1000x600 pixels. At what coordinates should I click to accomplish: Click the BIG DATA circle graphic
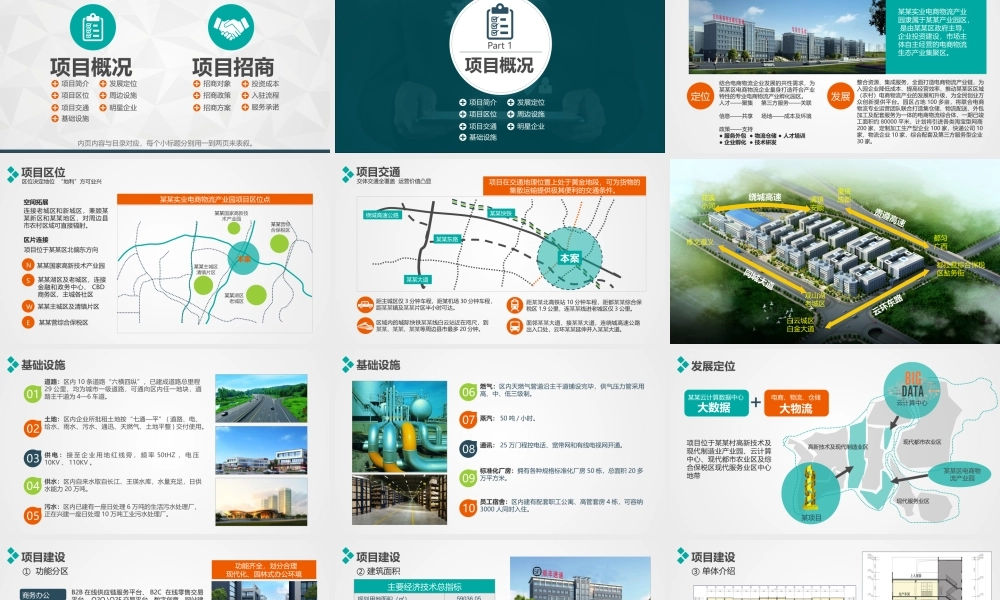[911, 388]
